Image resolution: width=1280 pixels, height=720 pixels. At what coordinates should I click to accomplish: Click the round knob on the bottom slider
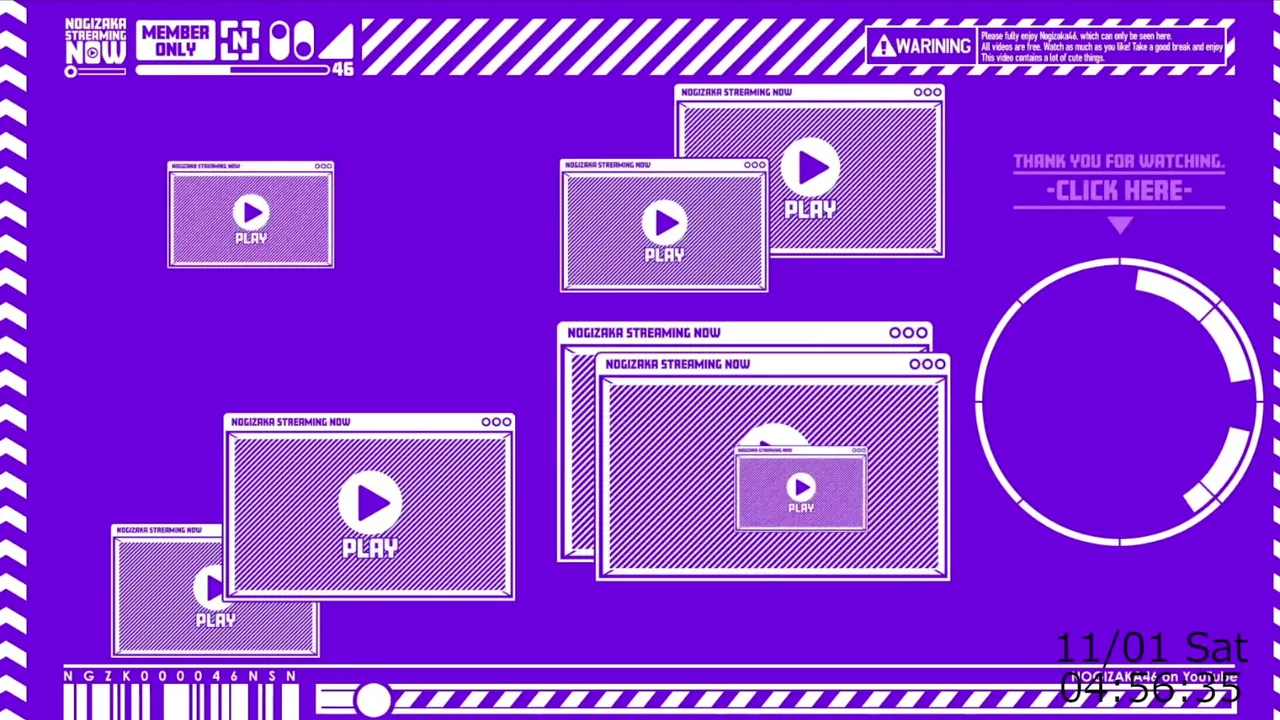372,699
